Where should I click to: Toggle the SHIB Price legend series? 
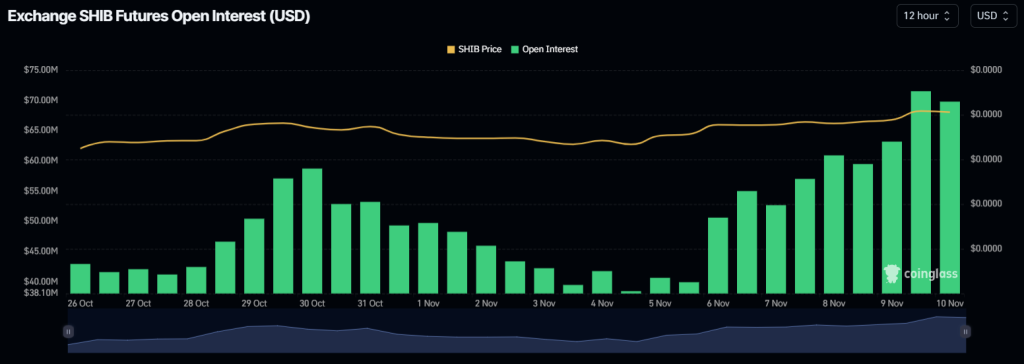pyautogui.click(x=474, y=49)
